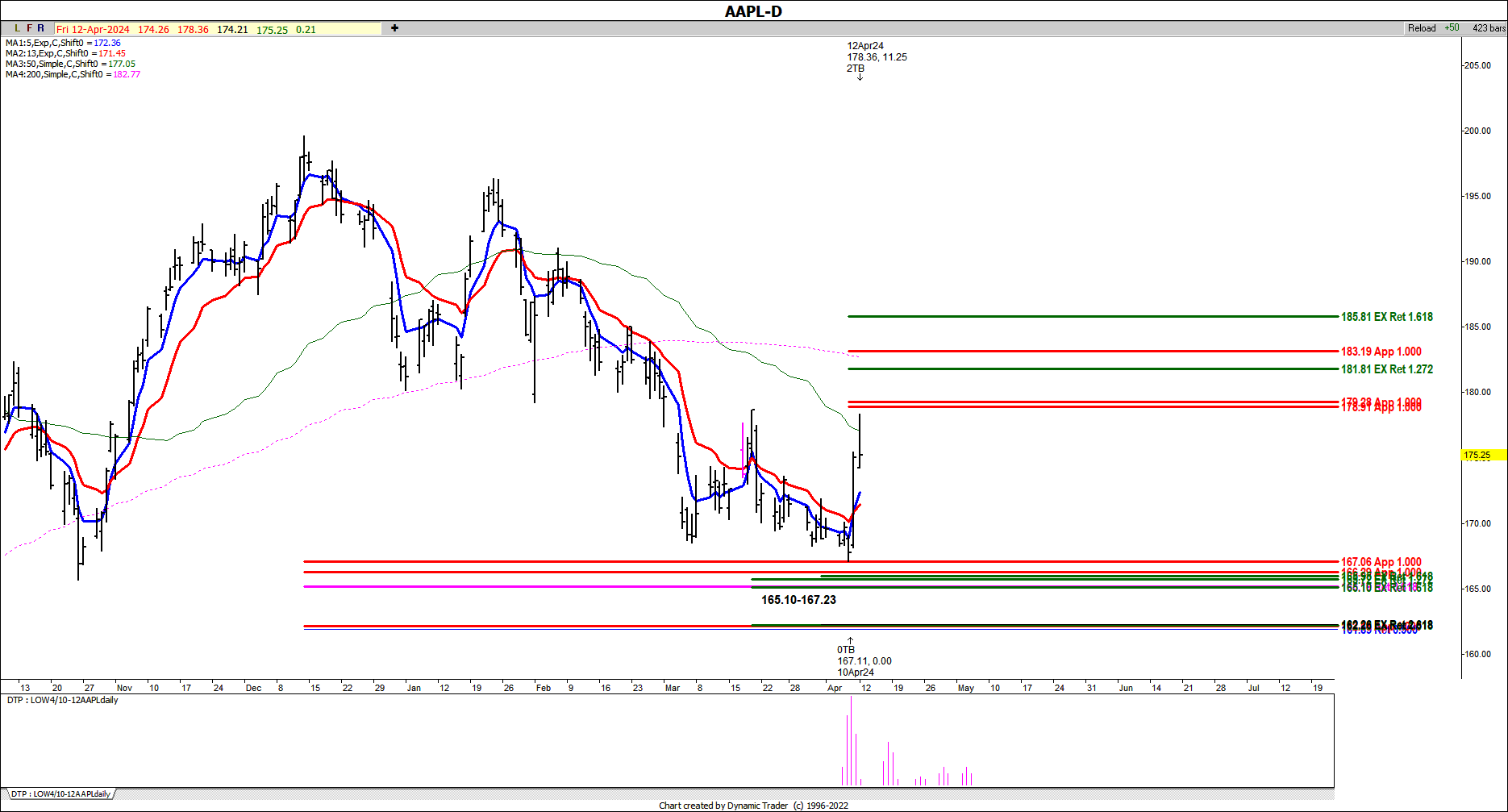Click the AAPL-D chart title
Screen dimensions: 1508x812
point(753,11)
